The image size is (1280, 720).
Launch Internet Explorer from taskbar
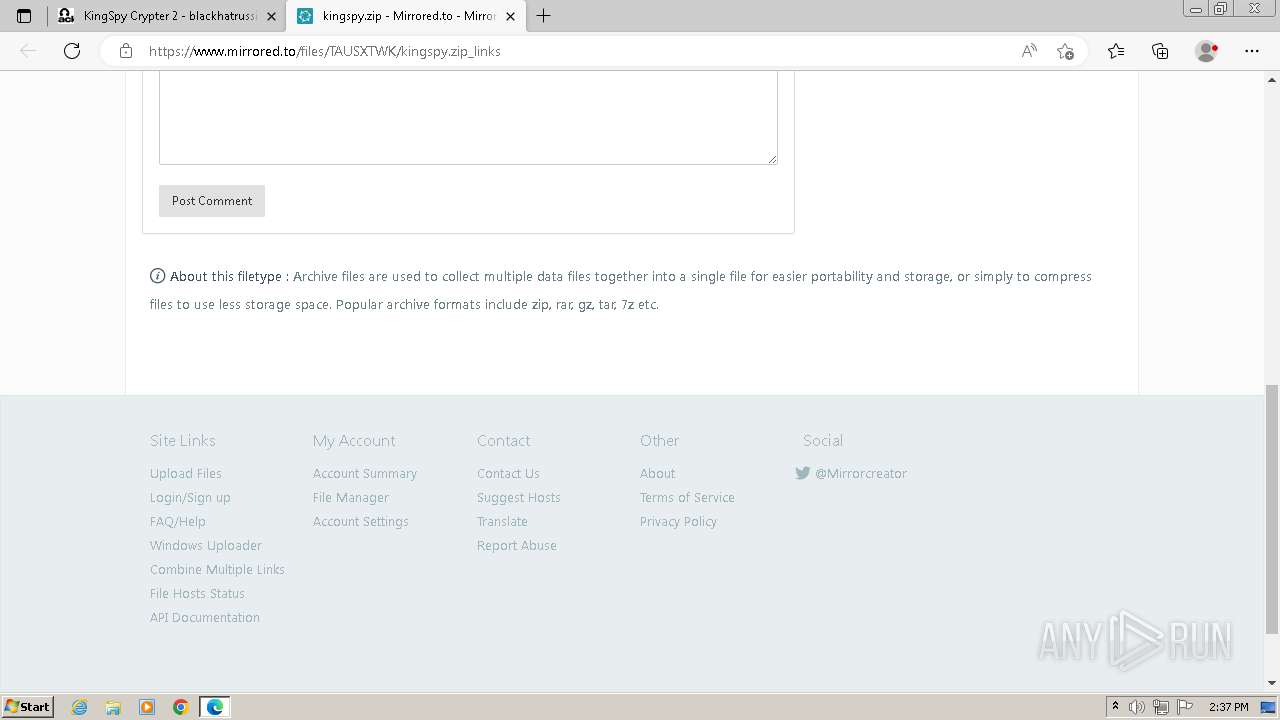coord(80,707)
